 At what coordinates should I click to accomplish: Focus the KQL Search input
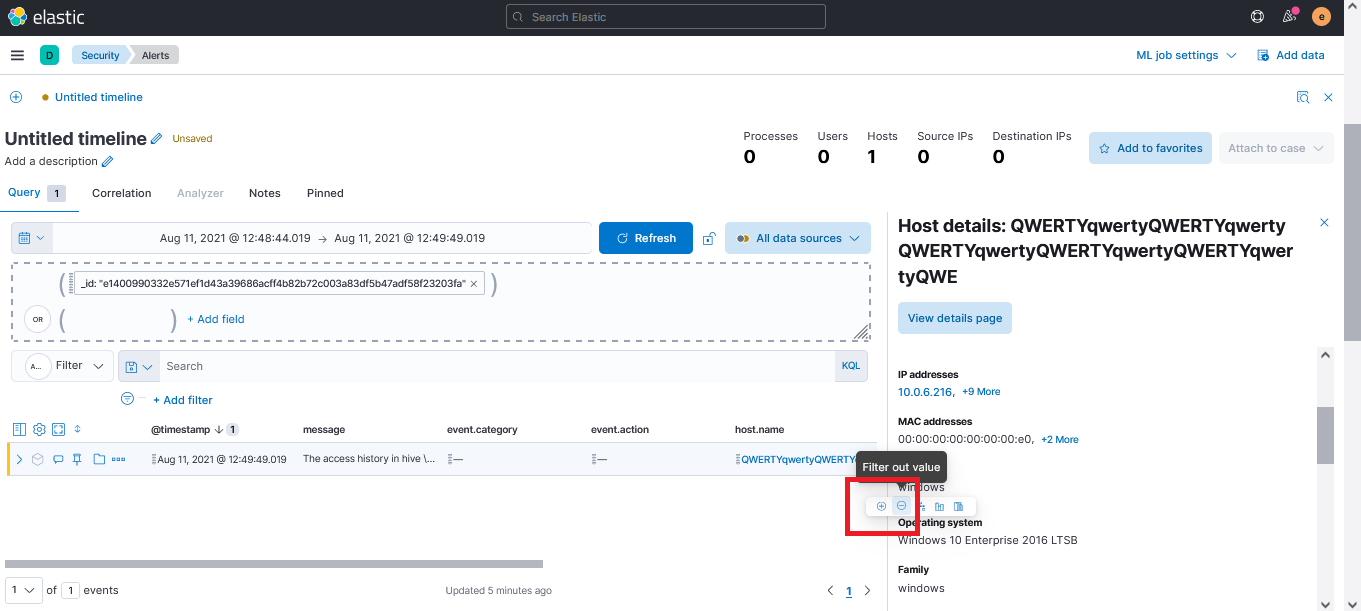click(497, 366)
